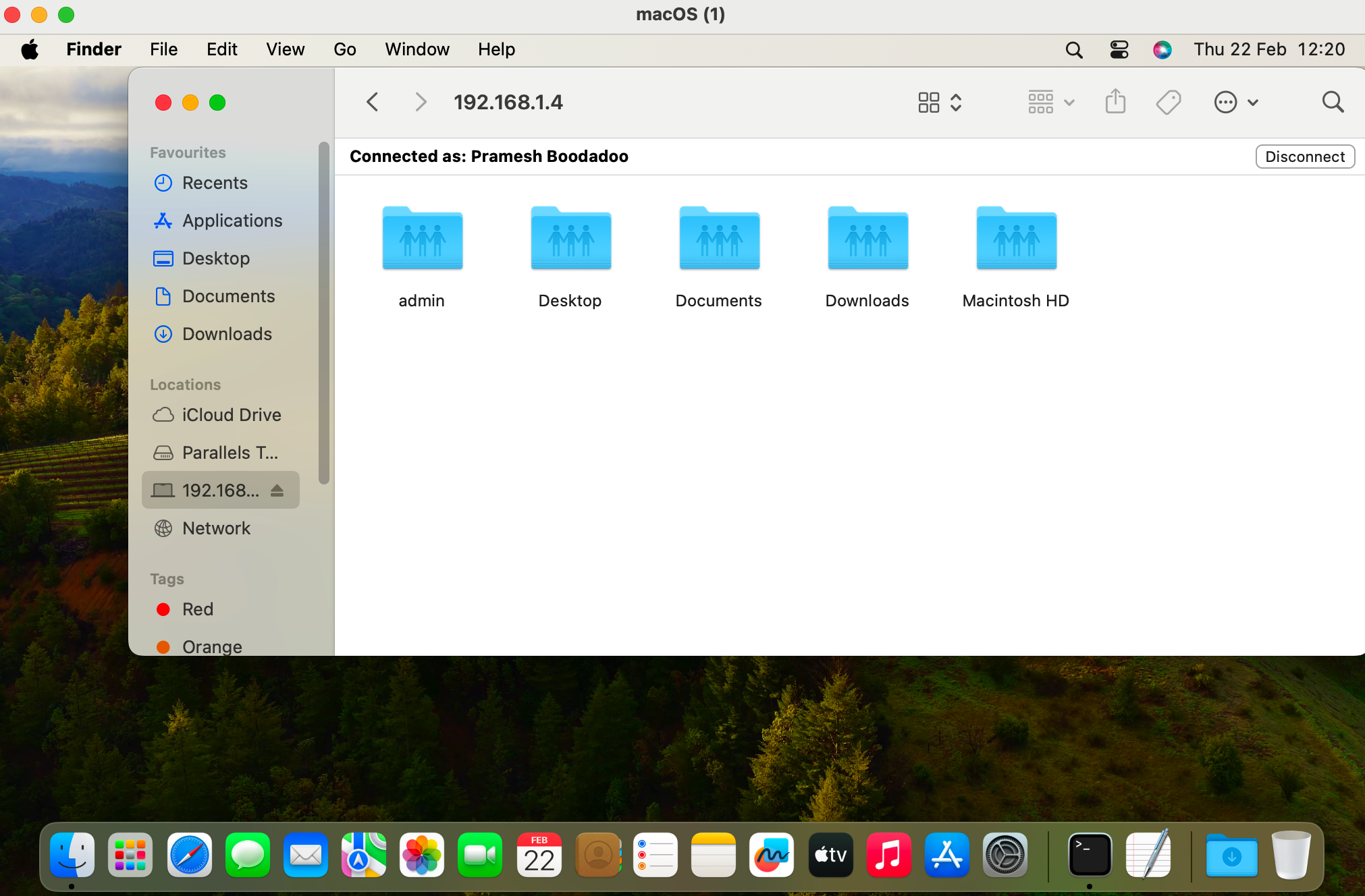Open the Documents shared folder
The image size is (1365, 896).
tap(719, 258)
